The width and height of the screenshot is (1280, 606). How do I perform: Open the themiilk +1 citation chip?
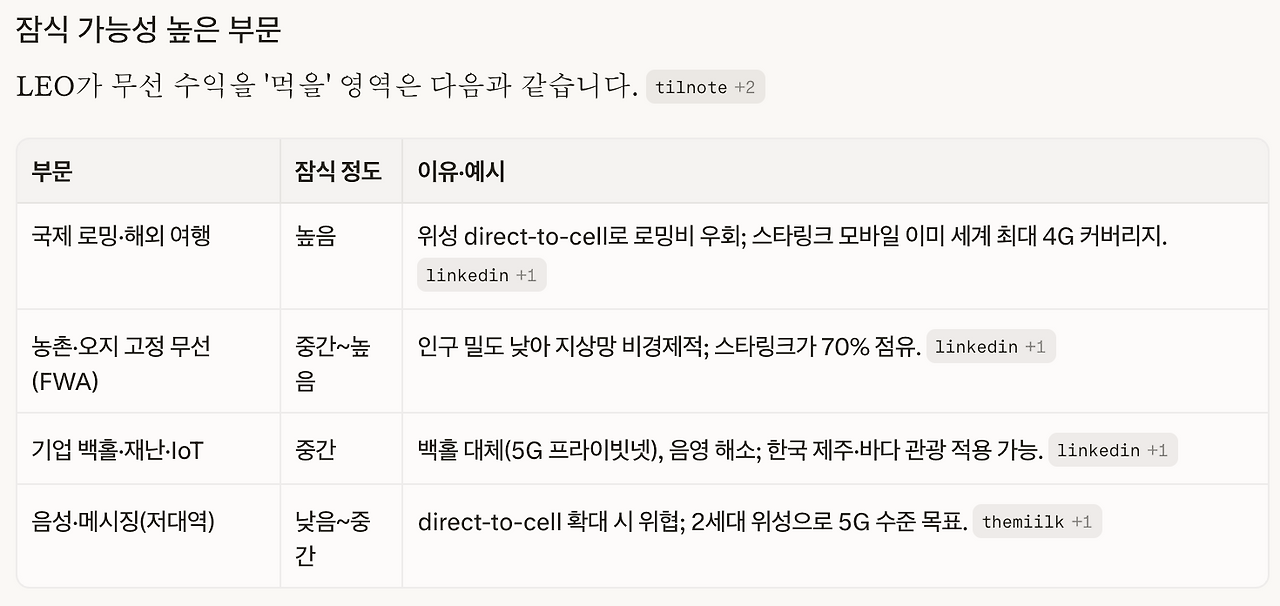(1037, 522)
